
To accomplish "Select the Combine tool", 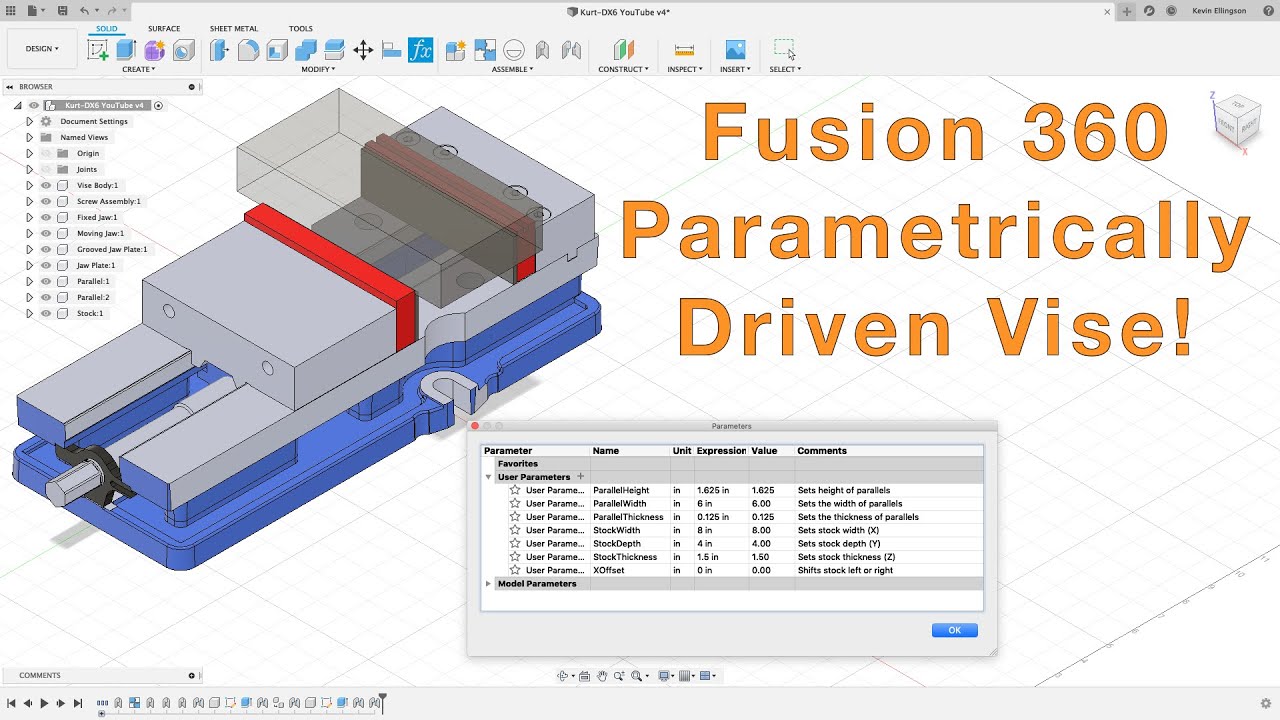I will click(306, 50).
